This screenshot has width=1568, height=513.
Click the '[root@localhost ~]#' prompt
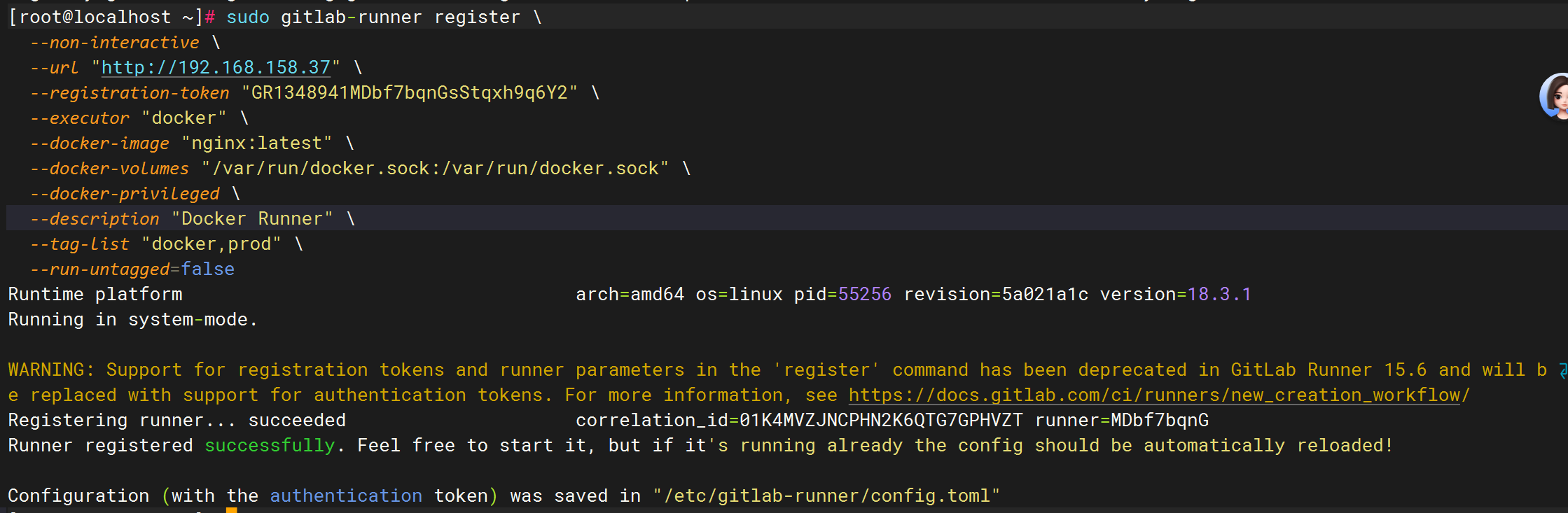[x=111, y=17]
